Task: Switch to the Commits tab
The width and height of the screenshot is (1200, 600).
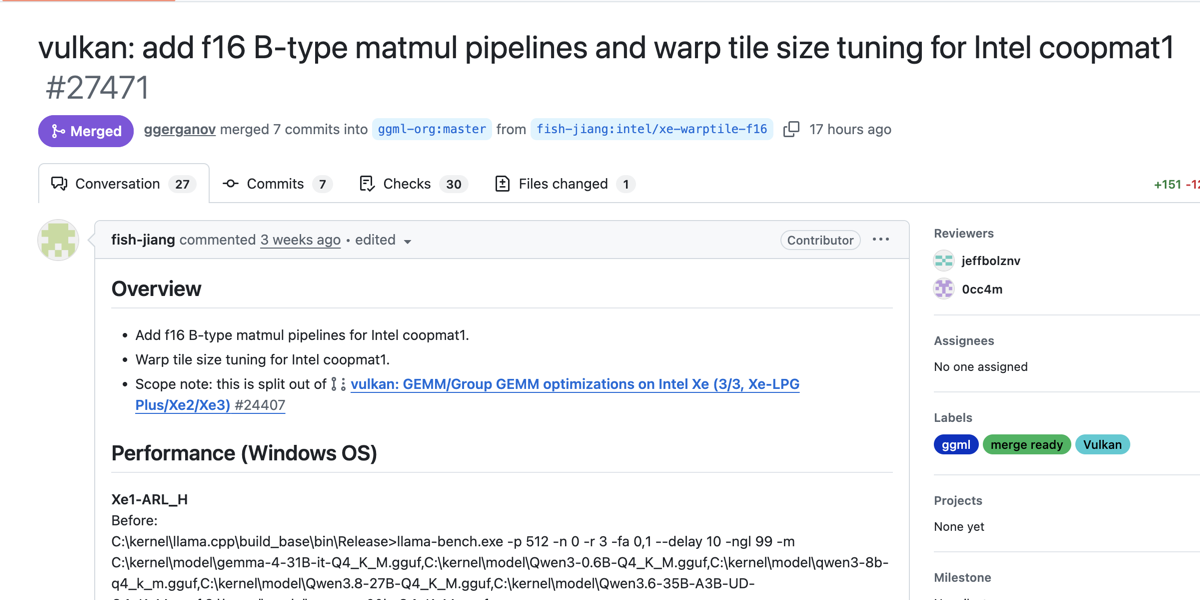Action: (277, 184)
